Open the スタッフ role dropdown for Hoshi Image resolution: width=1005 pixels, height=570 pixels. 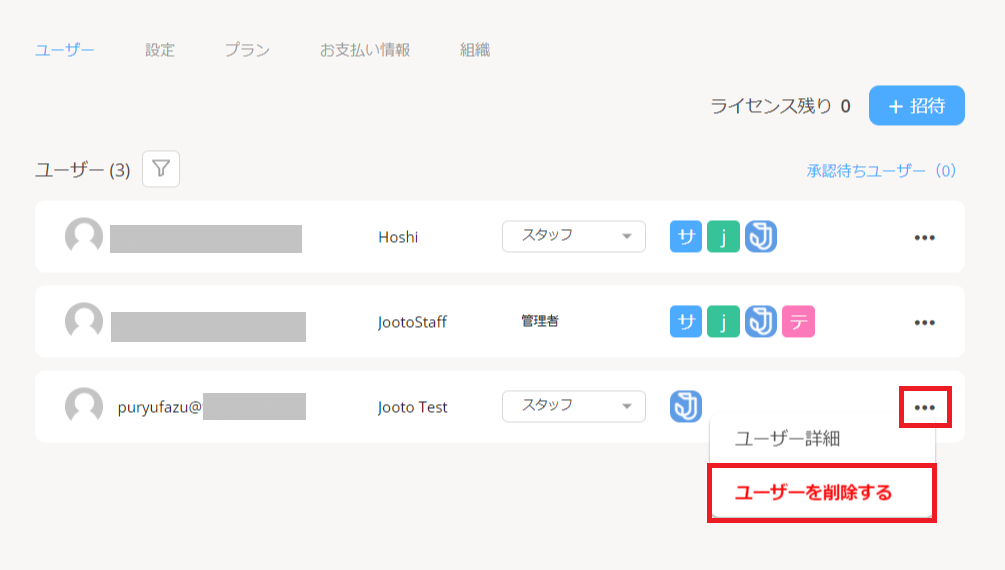pyautogui.click(x=574, y=237)
